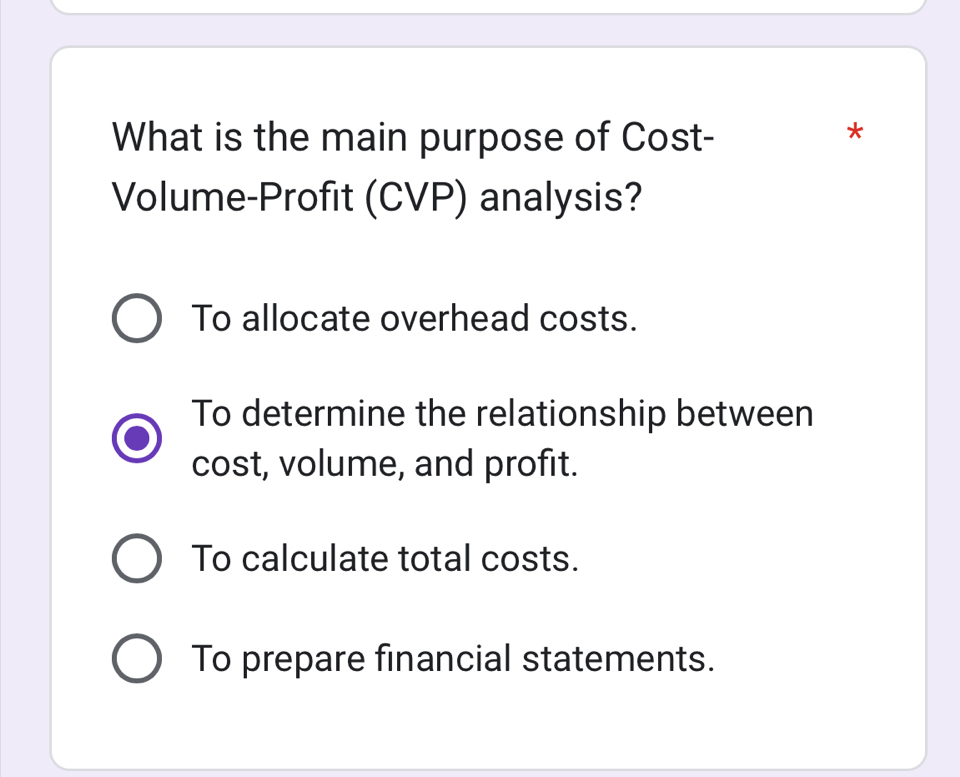Image resolution: width=960 pixels, height=777 pixels.
Task: Click the "To prepare financial statements." option label
Action: pyautogui.click(x=454, y=659)
